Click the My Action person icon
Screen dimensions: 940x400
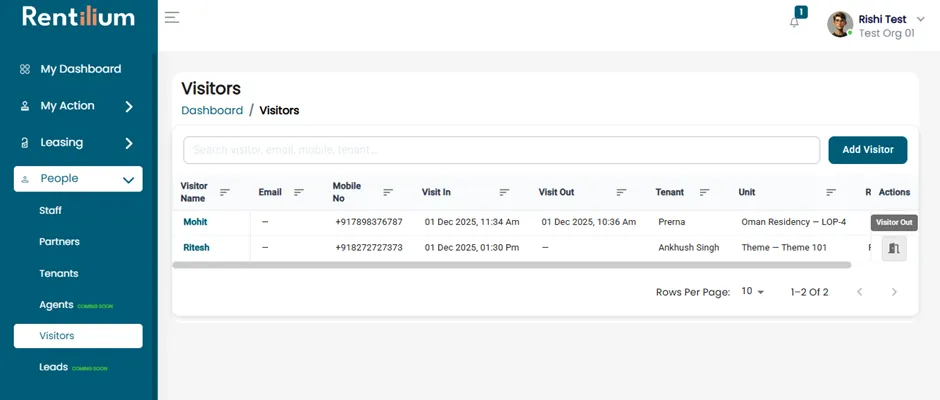point(25,106)
